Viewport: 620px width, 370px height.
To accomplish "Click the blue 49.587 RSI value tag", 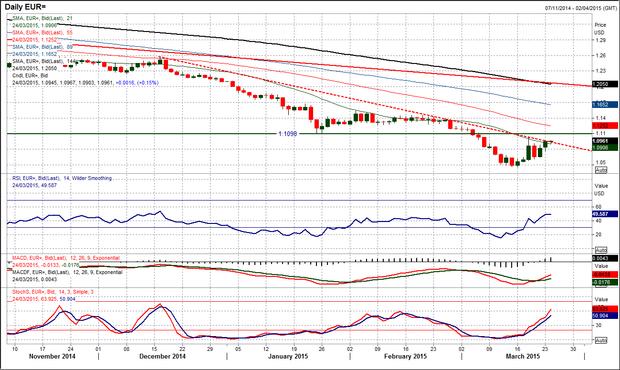I will (x=605, y=214).
